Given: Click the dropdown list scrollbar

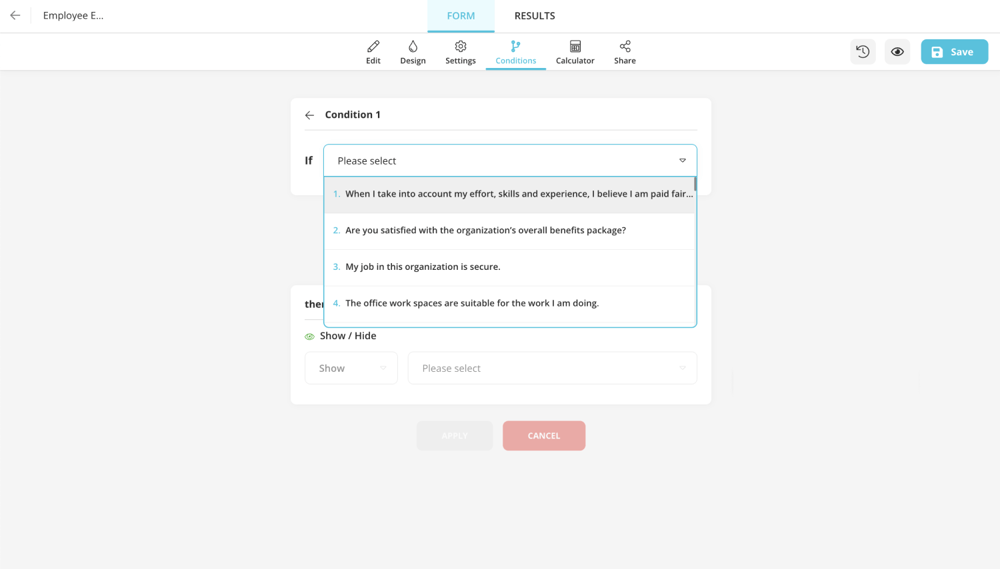Looking at the screenshot, I should pos(695,186).
